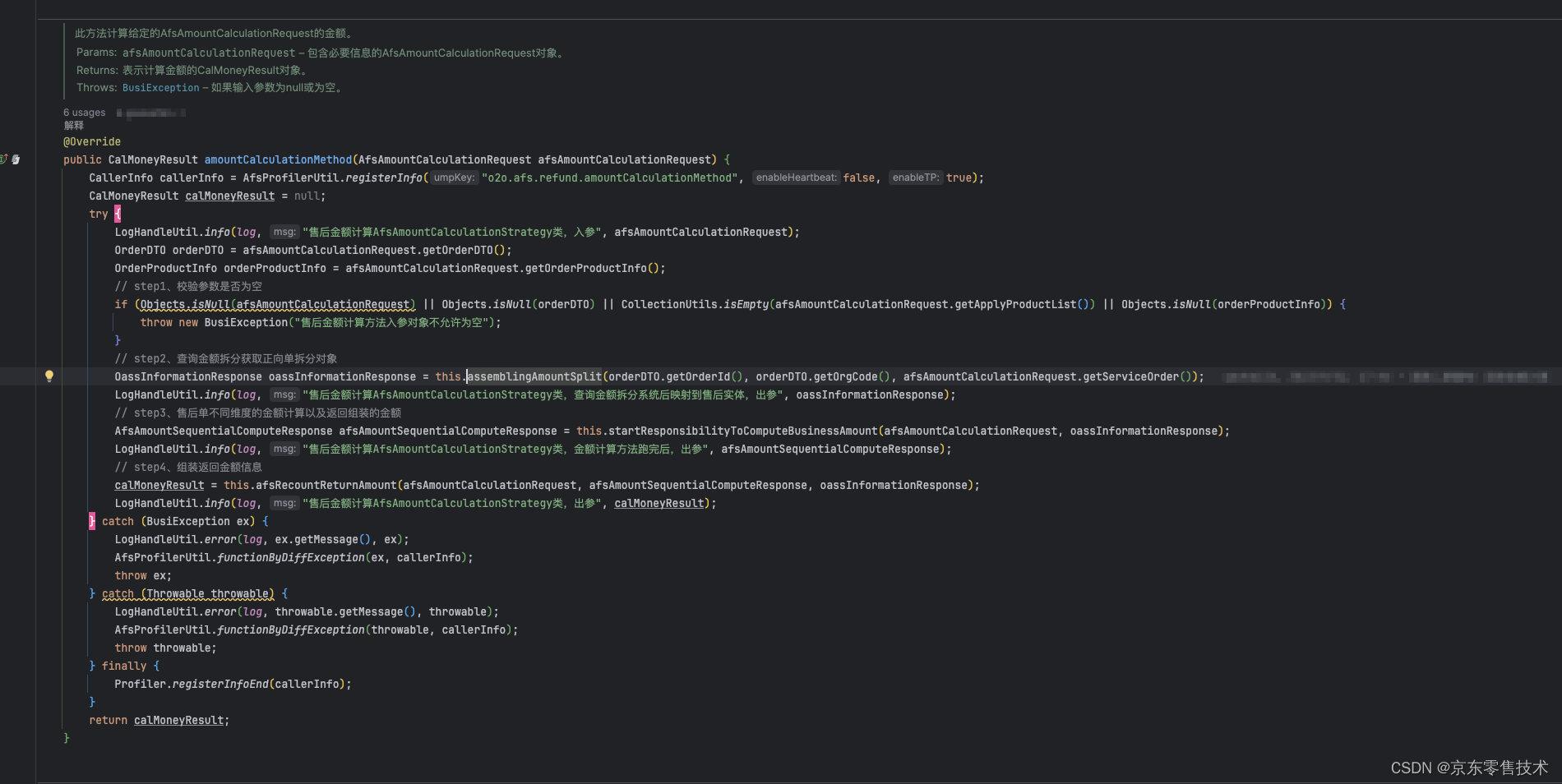Click the '// step4' comment line
Screen dimensions: 1562x784
[188, 467]
